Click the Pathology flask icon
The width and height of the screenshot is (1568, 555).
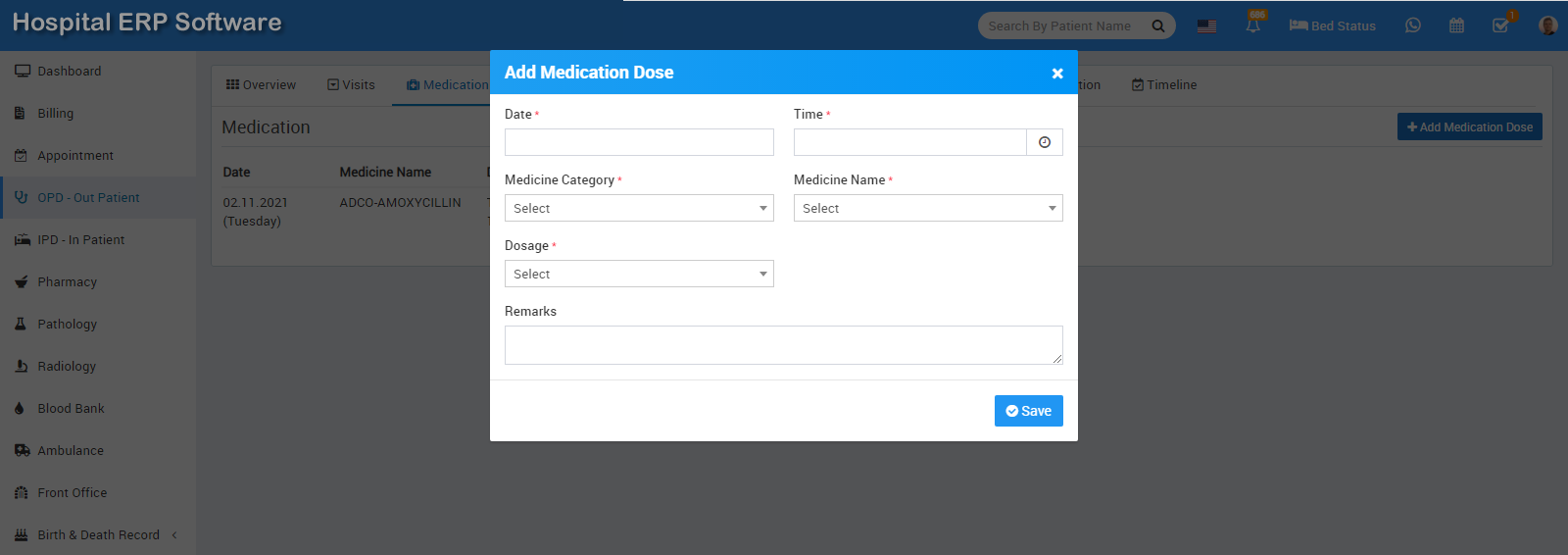20,324
